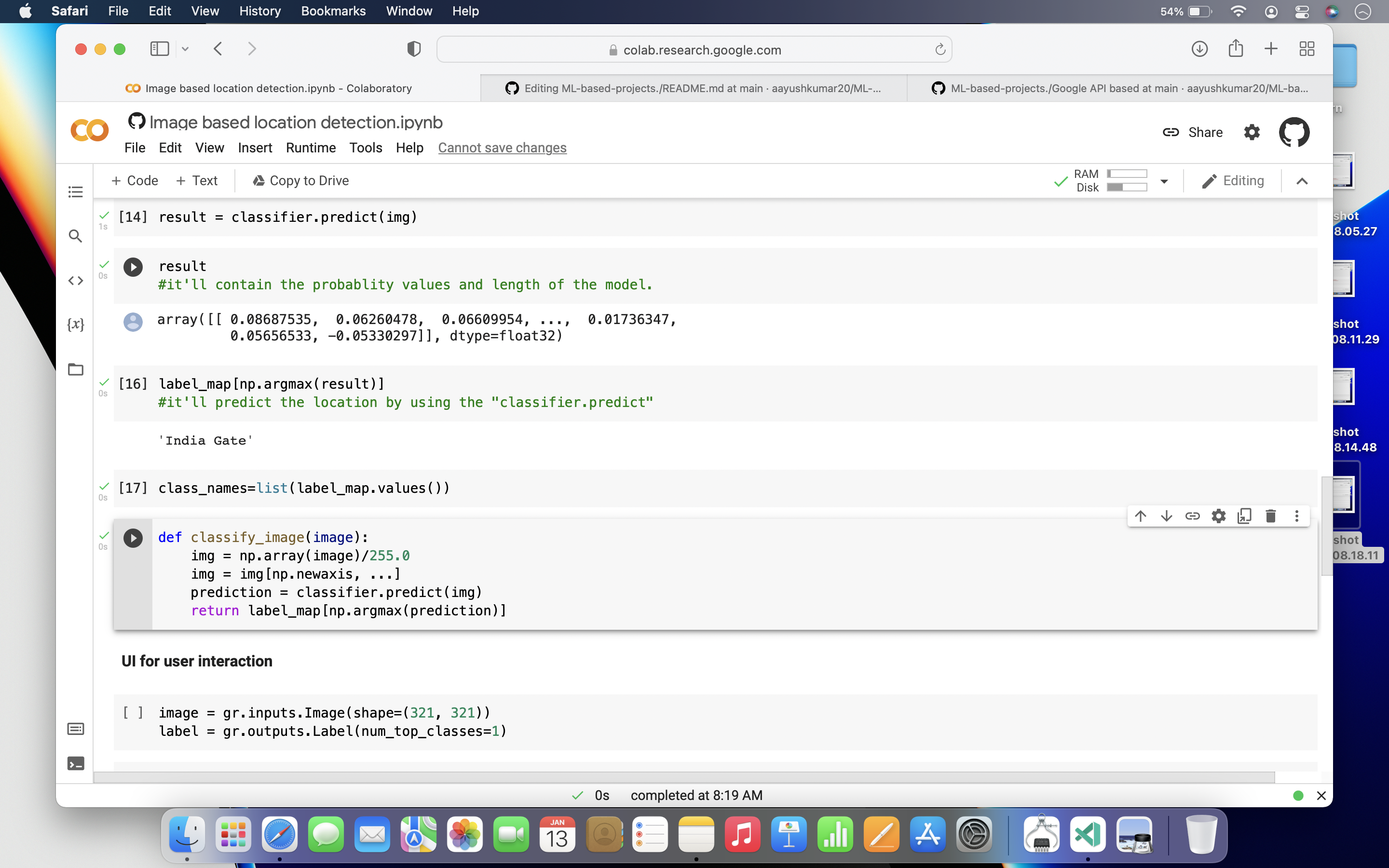Open Bookmarks in macOS menu bar

coord(333,11)
